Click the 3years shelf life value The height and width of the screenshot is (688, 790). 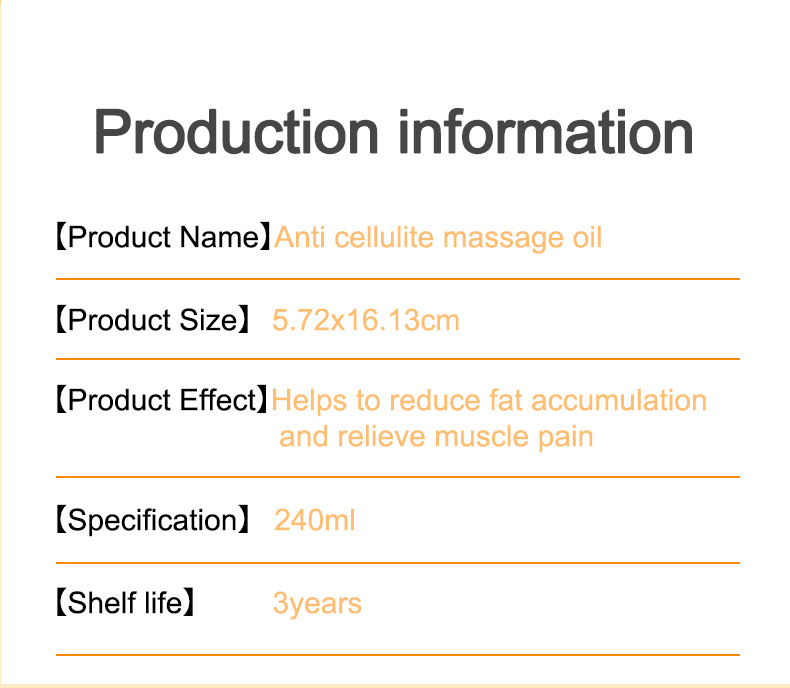coord(317,603)
